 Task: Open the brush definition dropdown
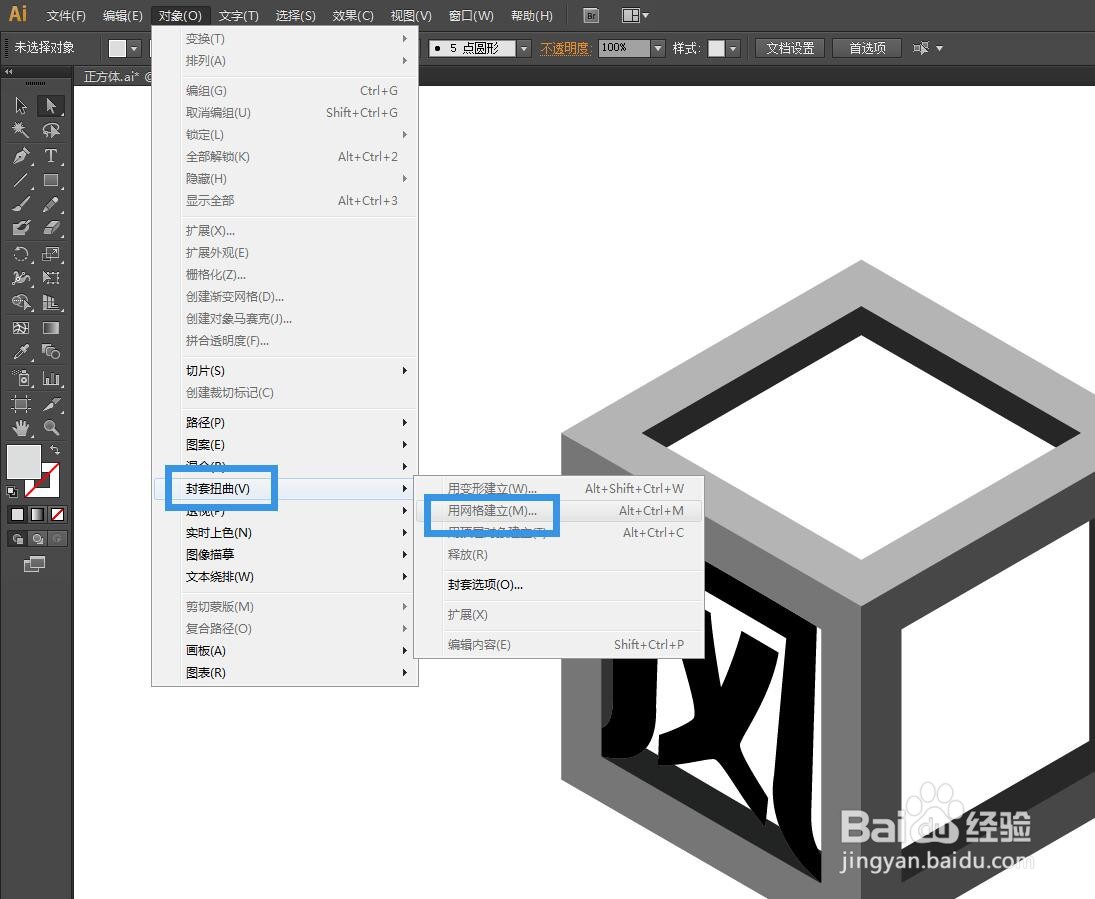(524, 47)
